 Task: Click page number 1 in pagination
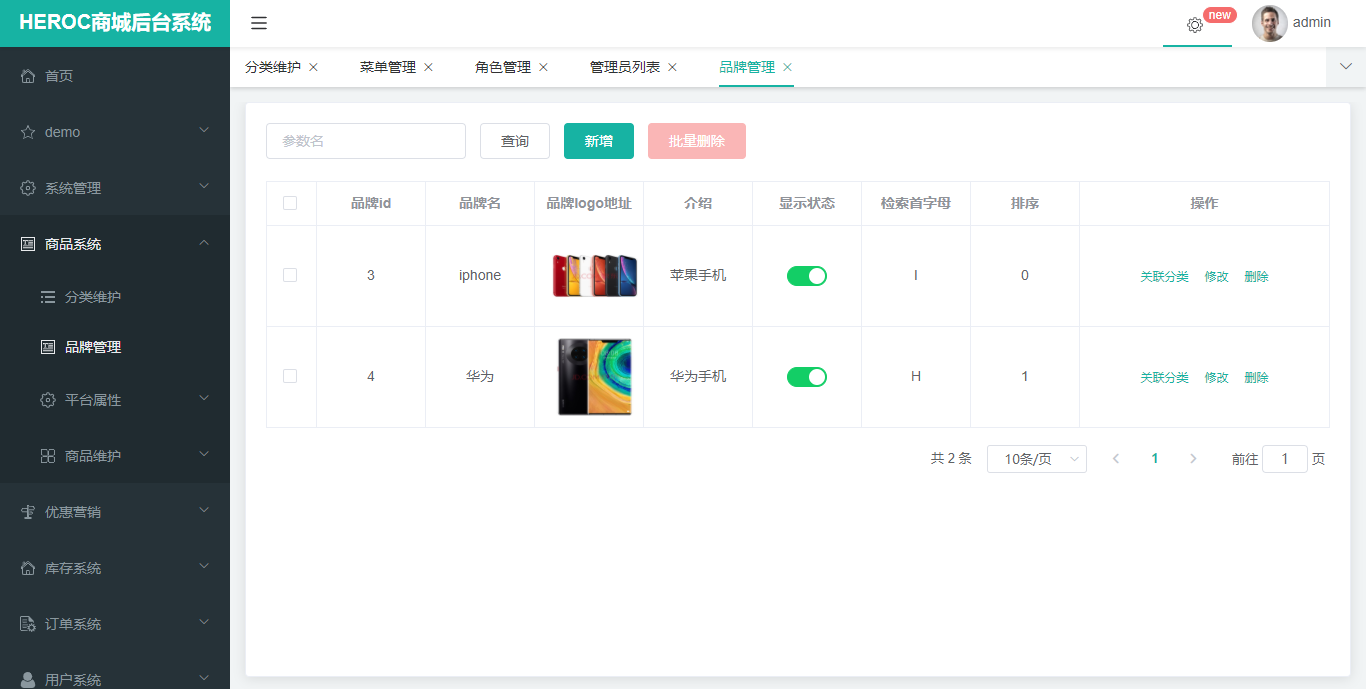1155,459
